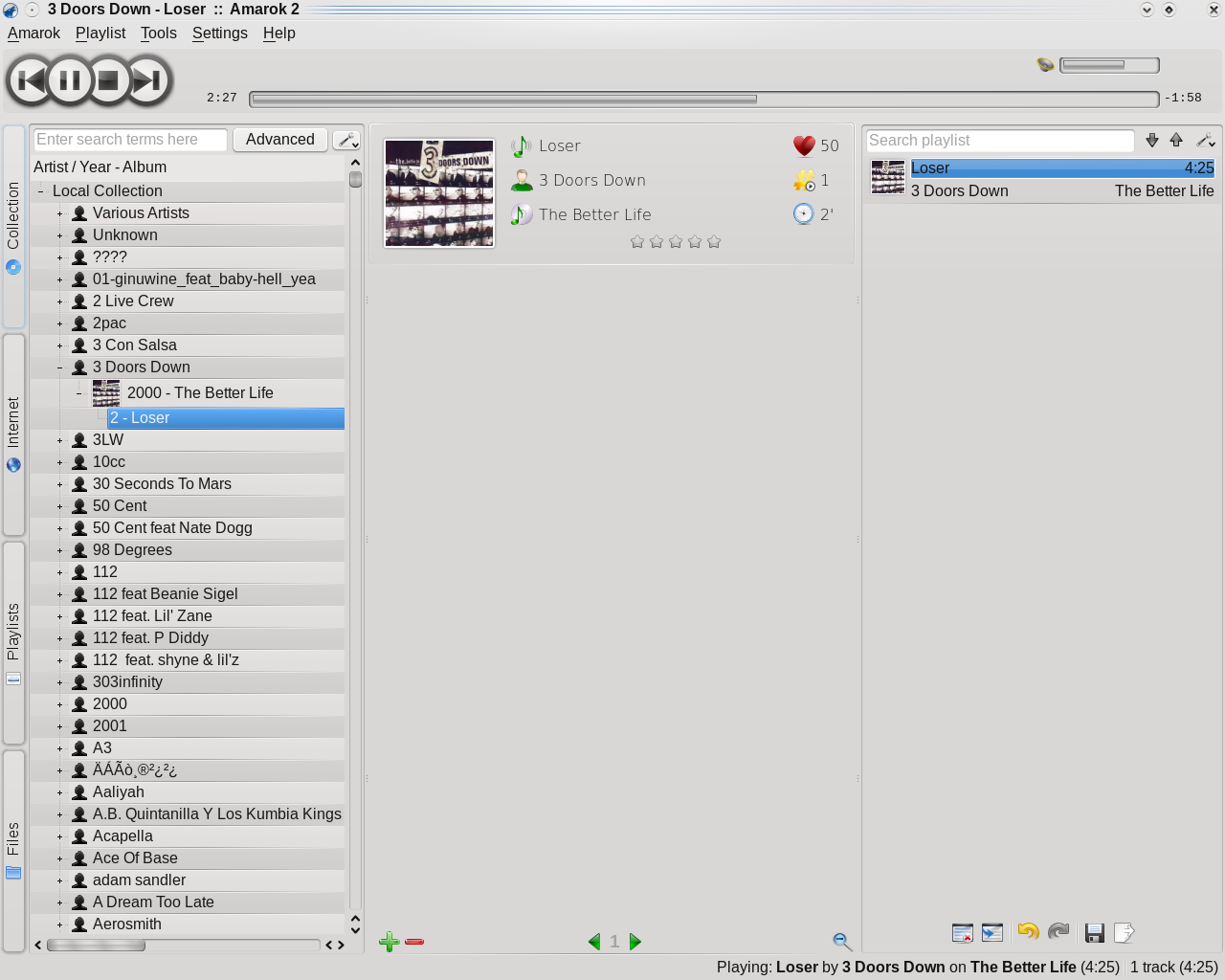
Task: Skip to the next track
Action: [x=146, y=81]
